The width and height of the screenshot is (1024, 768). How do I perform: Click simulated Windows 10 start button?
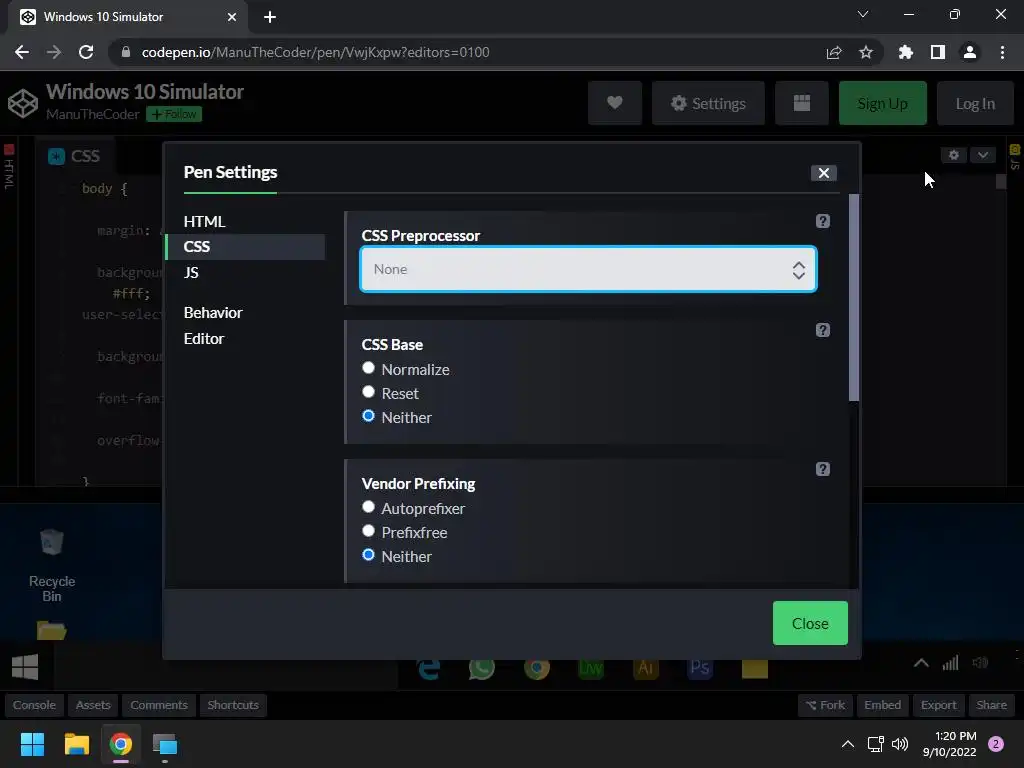[x=25, y=667]
